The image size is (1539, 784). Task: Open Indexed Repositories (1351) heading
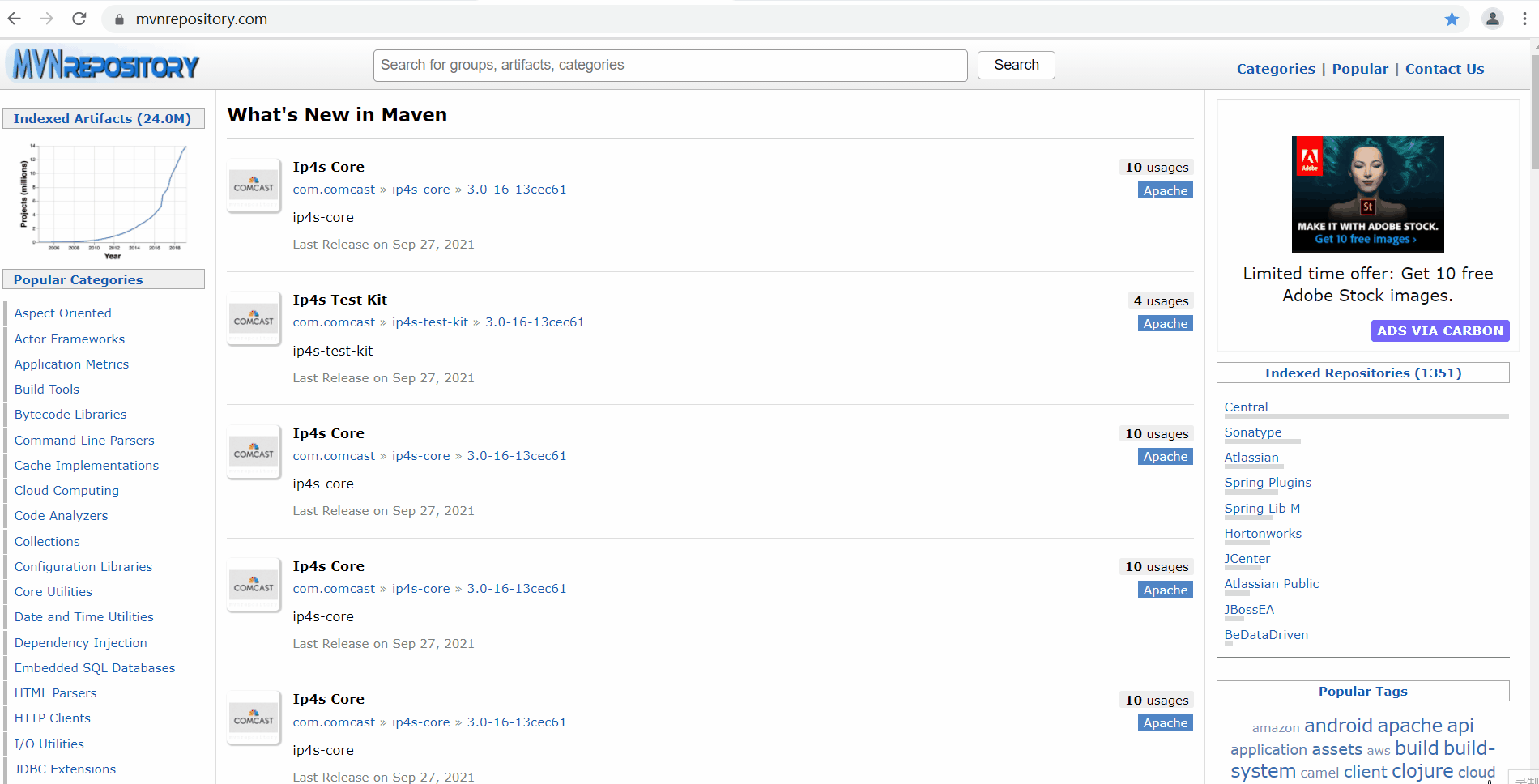click(x=1363, y=373)
